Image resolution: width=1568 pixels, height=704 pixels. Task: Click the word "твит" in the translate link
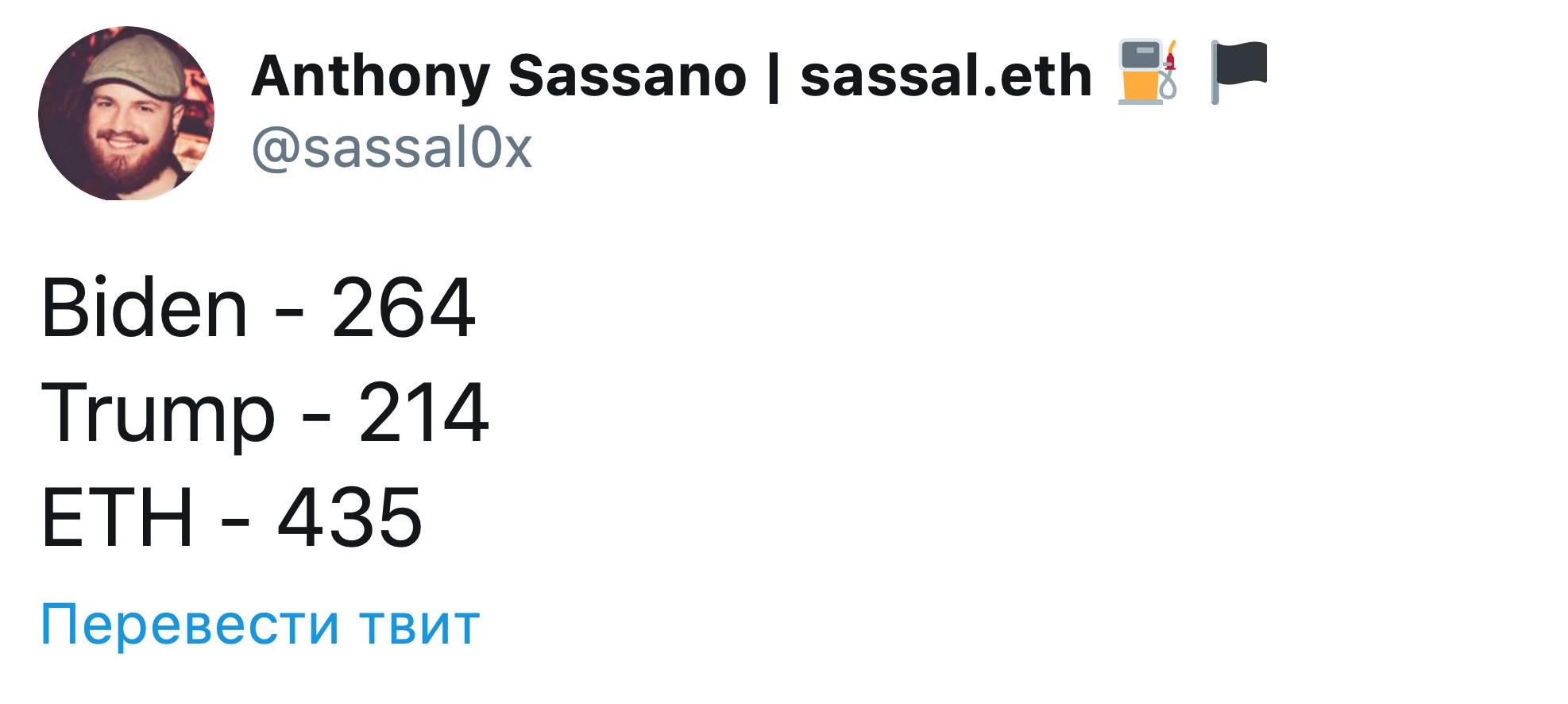click(419, 625)
